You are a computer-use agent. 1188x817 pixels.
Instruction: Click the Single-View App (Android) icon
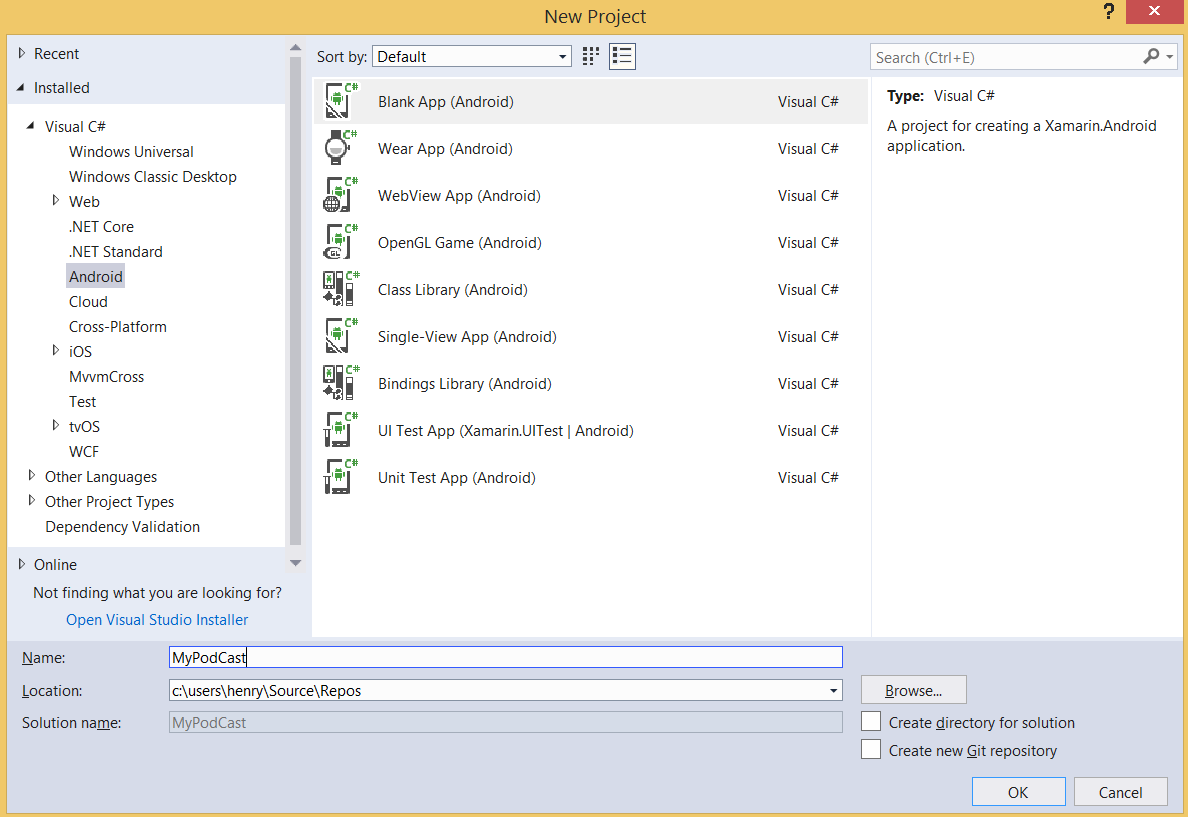click(340, 336)
